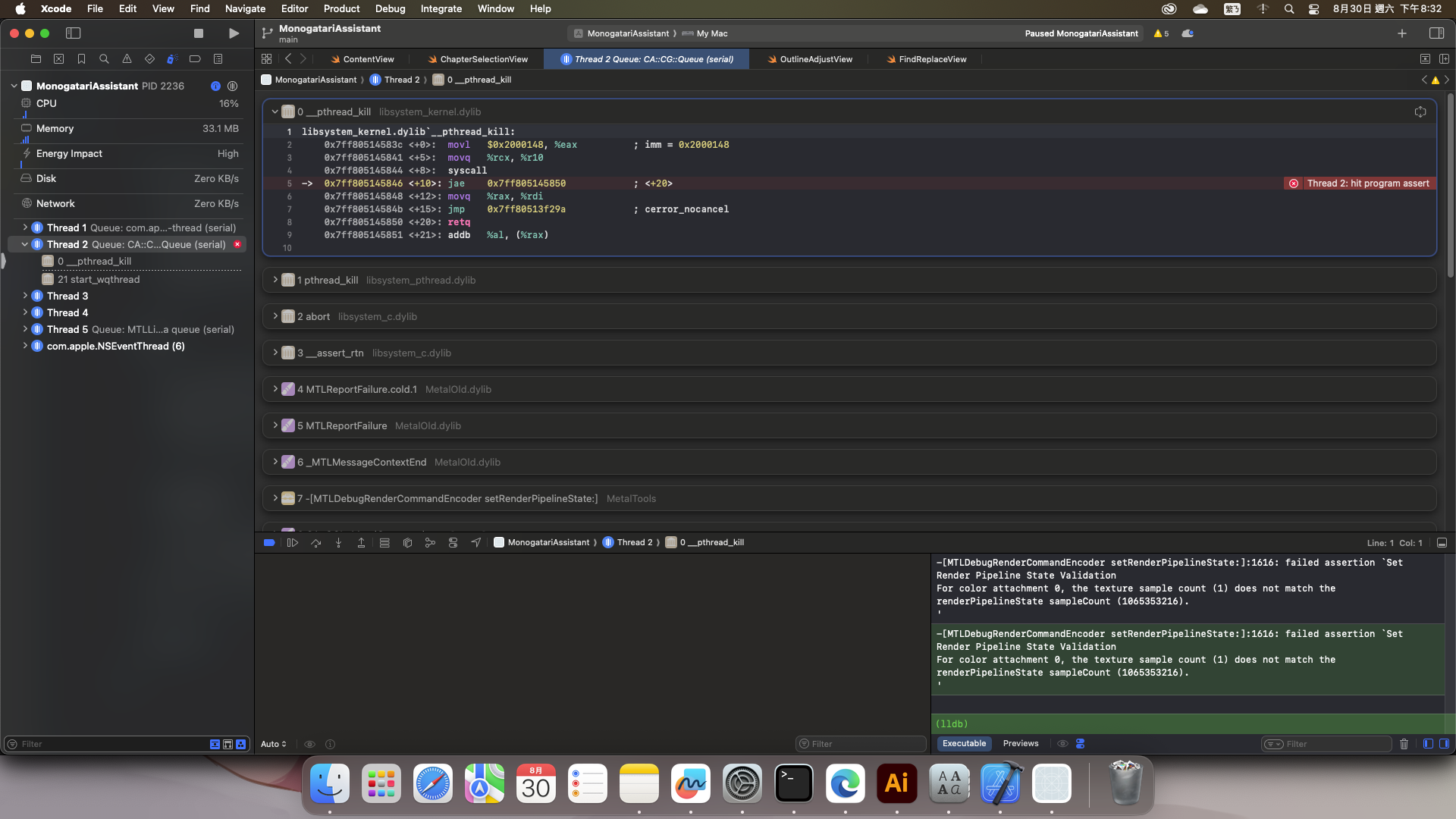Click the Thread 2 hit program assert annotation
Viewport: 1456px width, 819px height.
tap(1360, 184)
